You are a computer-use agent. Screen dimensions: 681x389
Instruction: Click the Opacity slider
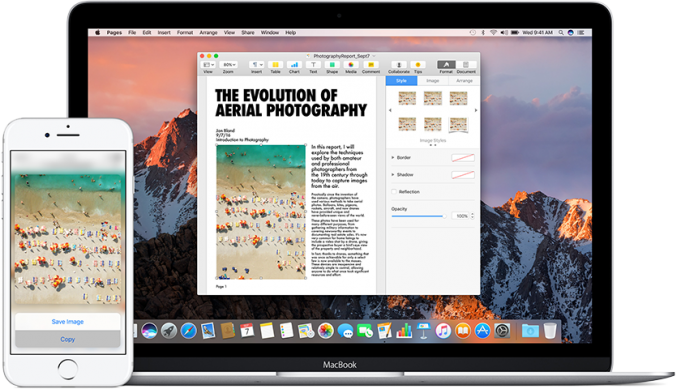point(419,216)
